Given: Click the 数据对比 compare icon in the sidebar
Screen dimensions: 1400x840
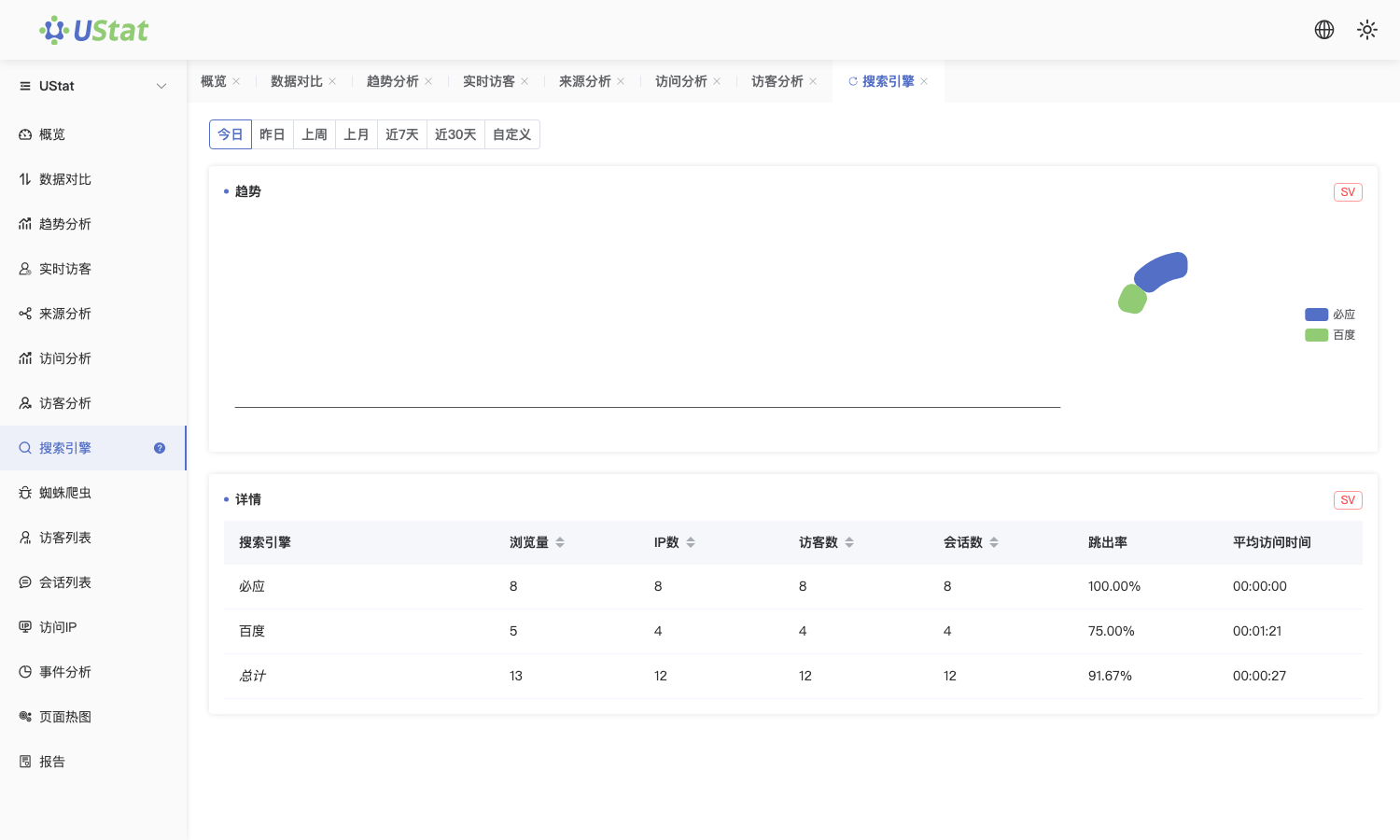Looking at the screenshot, I should 25,179.
